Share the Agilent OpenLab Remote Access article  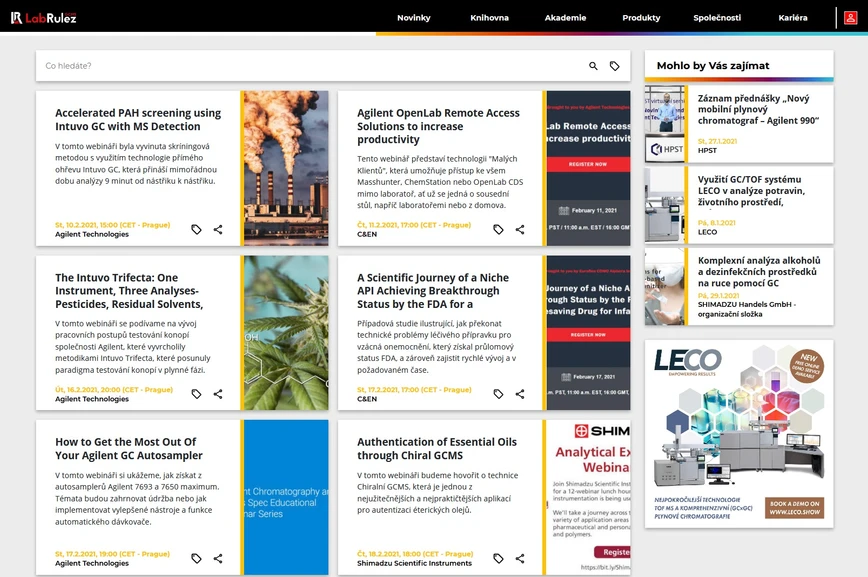519,228
